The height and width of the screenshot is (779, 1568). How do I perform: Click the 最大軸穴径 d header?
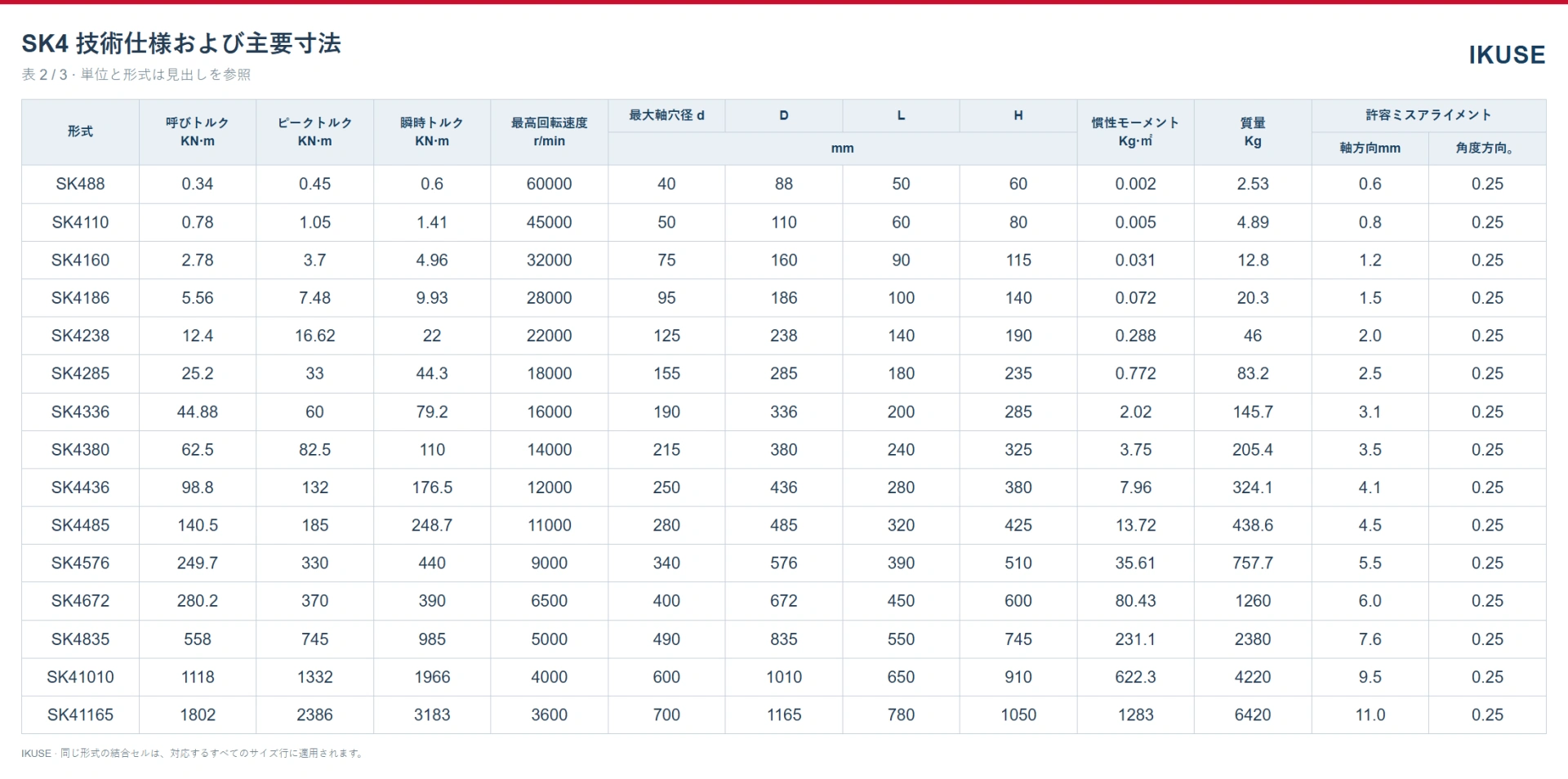click(x=666, y=115)
